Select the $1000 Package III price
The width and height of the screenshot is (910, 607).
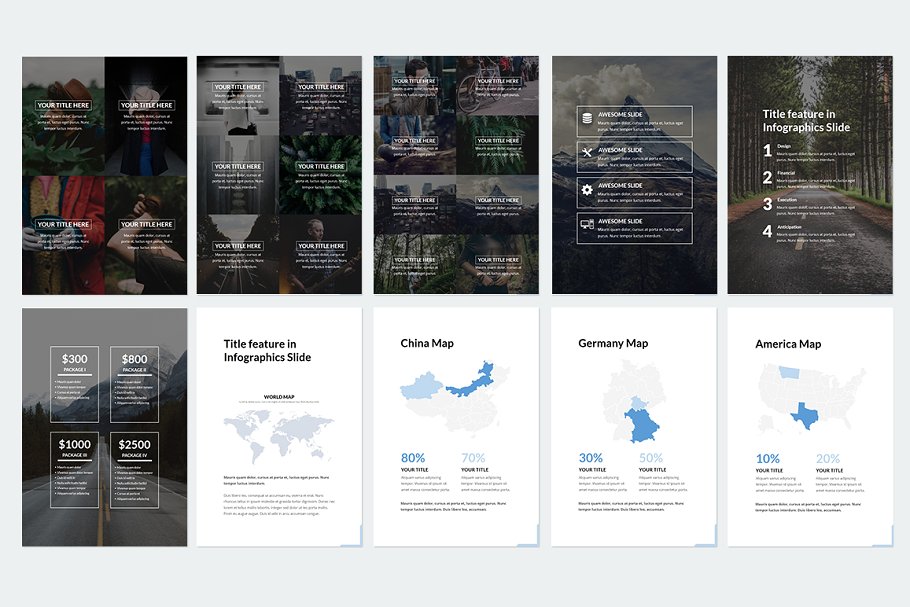[75, 445]
